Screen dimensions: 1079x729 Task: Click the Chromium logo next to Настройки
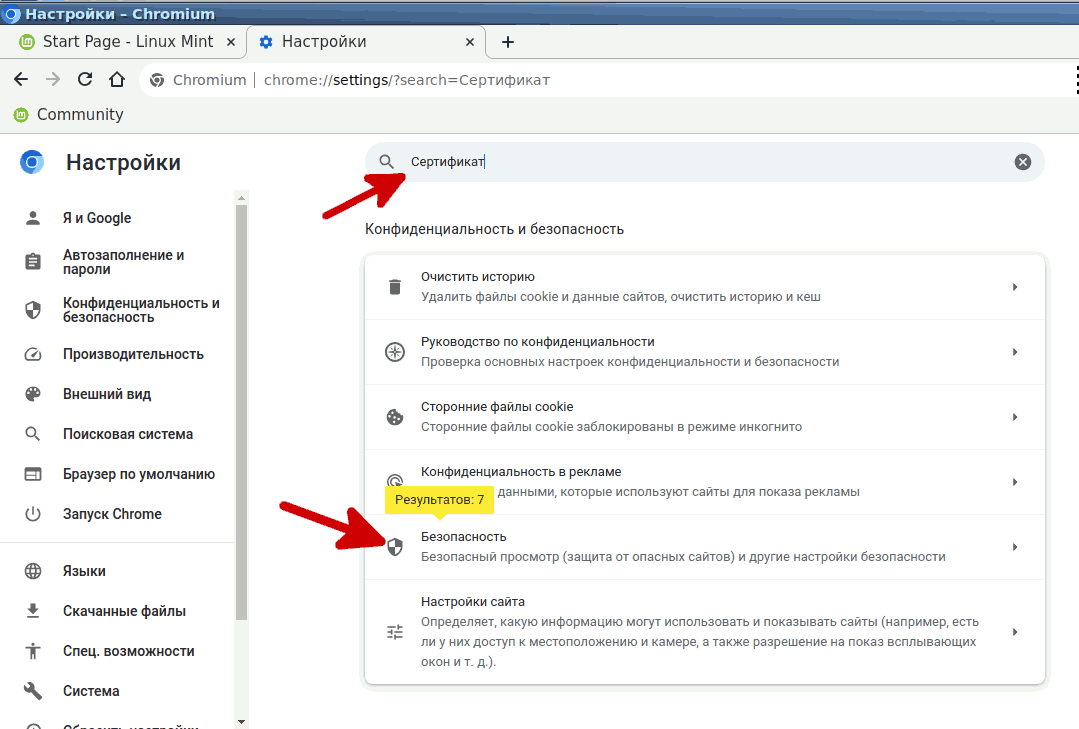pyautogui.click(x=32, y=162)
